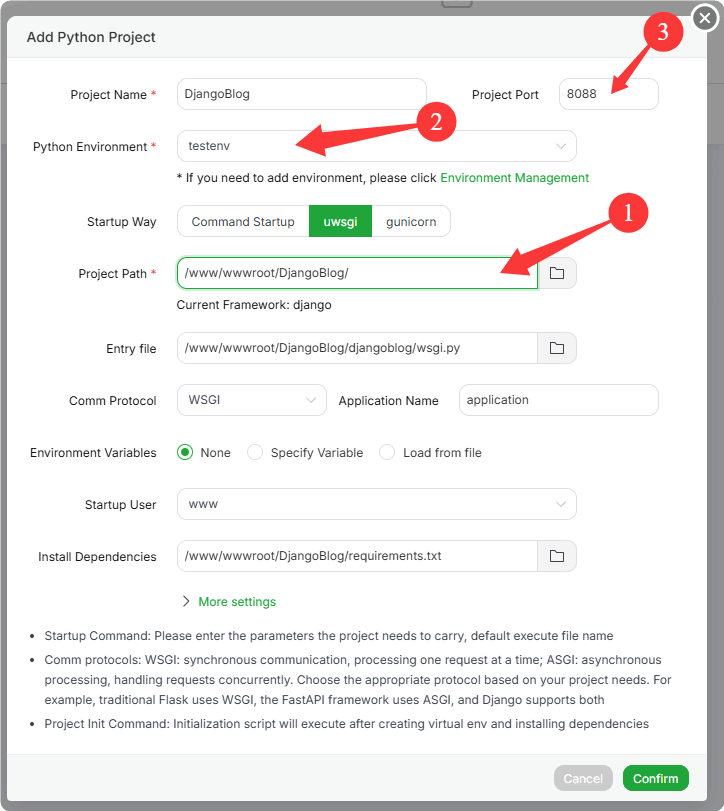Open the Startup User dropdown
The height and width of the screenshot is (811, 724).
[376, 504]
